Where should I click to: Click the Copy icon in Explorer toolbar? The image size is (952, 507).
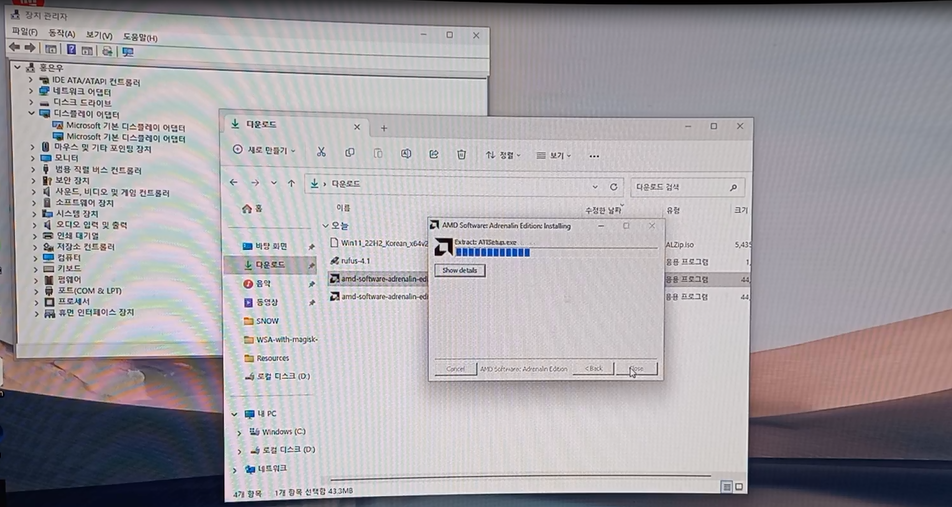(x=350, y=153)
